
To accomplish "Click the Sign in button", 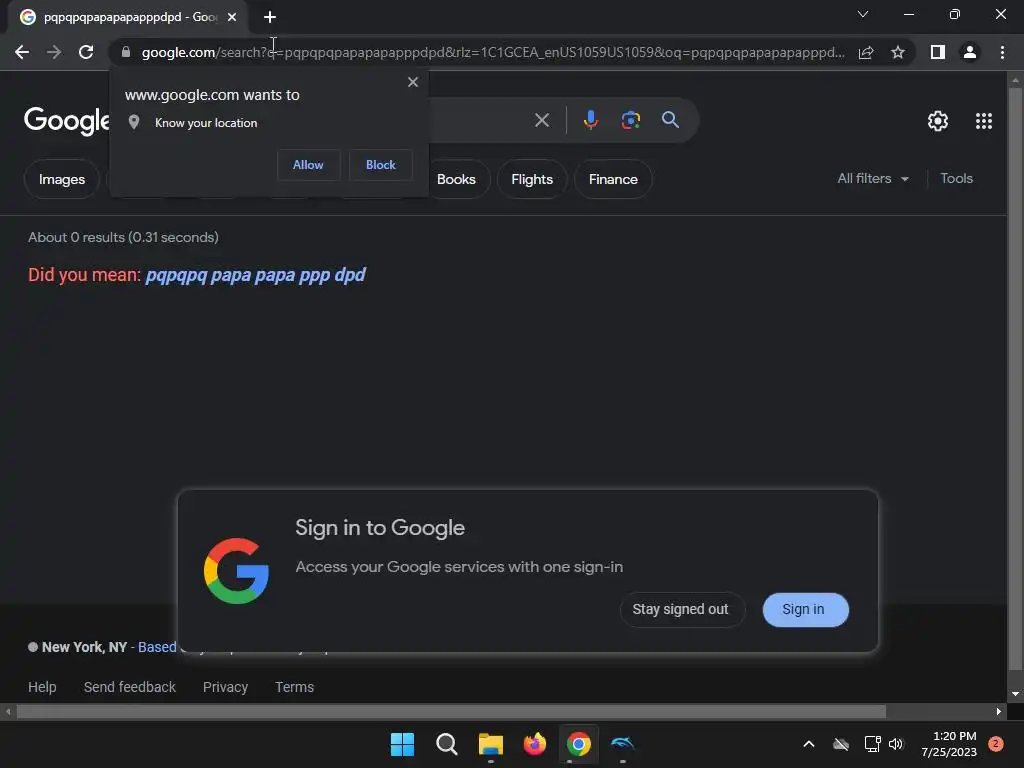I will (805, 609).
